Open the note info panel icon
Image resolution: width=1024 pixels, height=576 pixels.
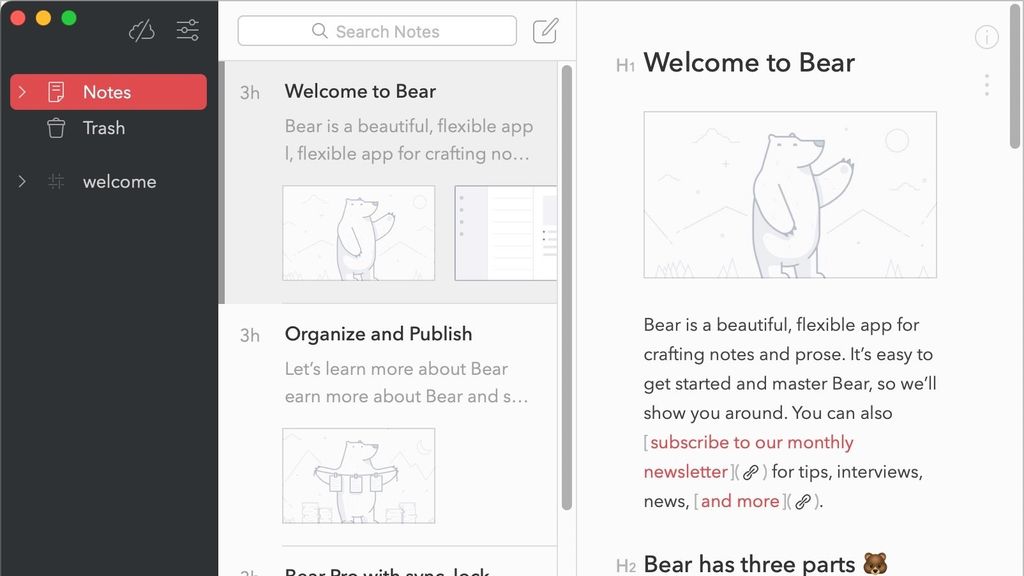(x=986, y=37)
